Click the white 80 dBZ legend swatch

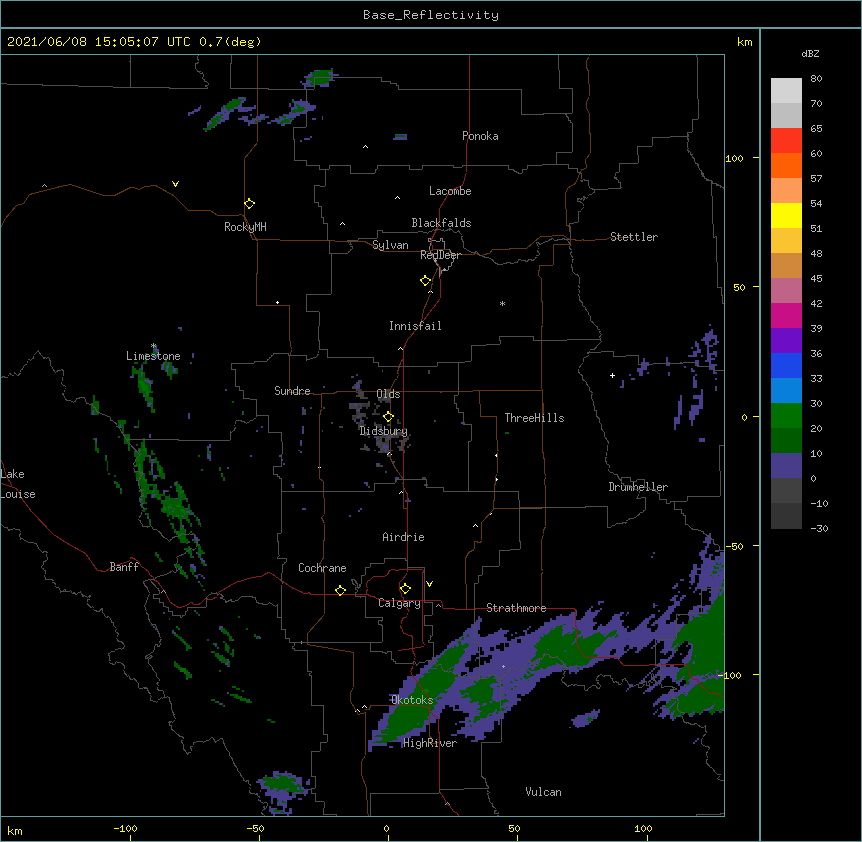click(x=786, y=90)
